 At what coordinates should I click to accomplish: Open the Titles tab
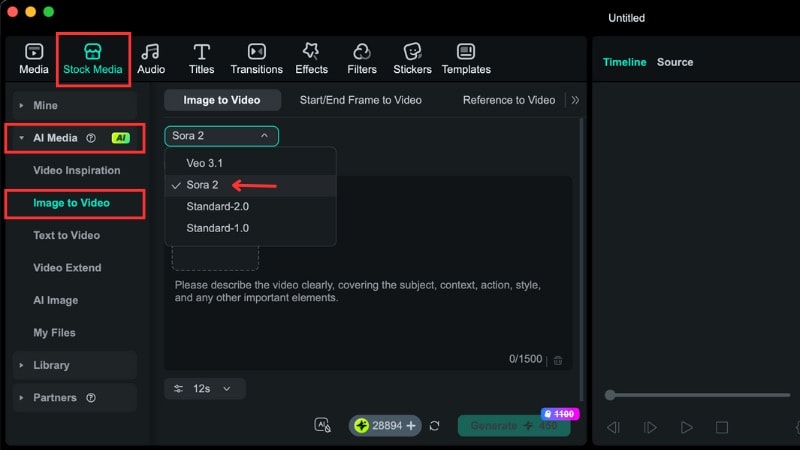pyautogui.click(x=202, y=58)
